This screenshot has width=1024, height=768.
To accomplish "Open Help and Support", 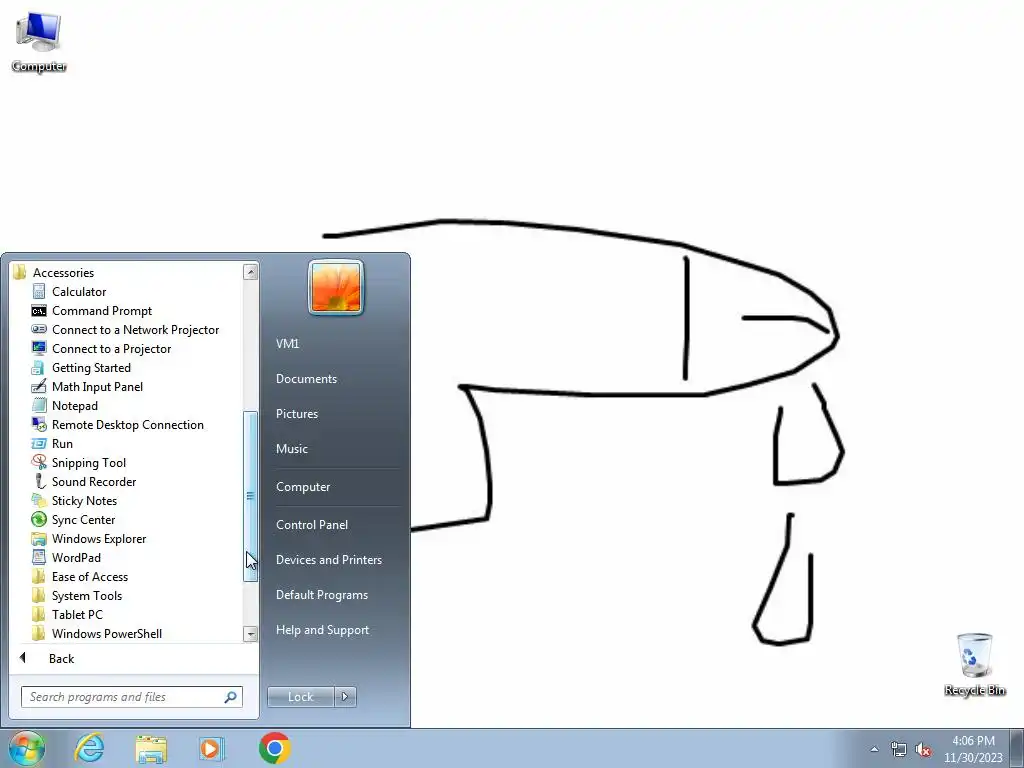I will tap(322, 630).
